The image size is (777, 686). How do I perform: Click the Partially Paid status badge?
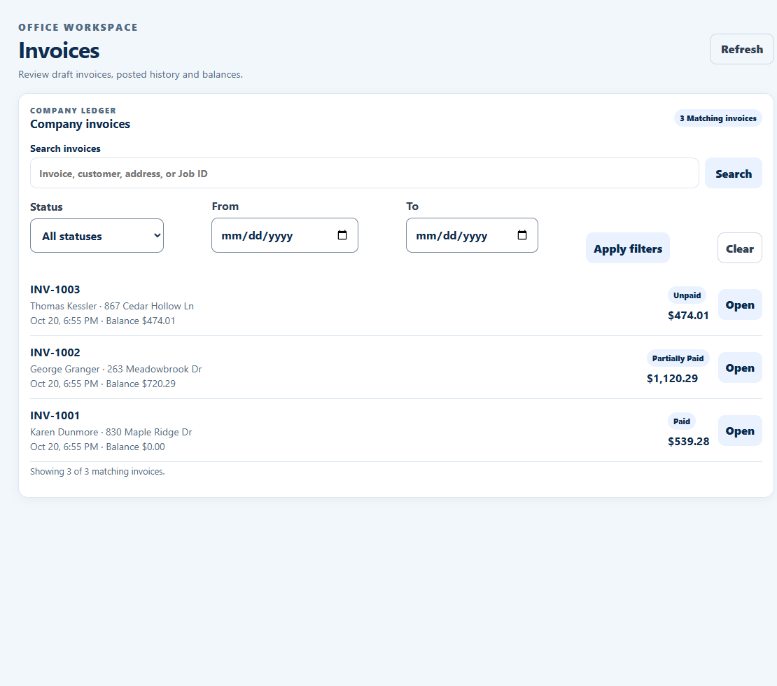pyautogui.click(x=677, y=358)
